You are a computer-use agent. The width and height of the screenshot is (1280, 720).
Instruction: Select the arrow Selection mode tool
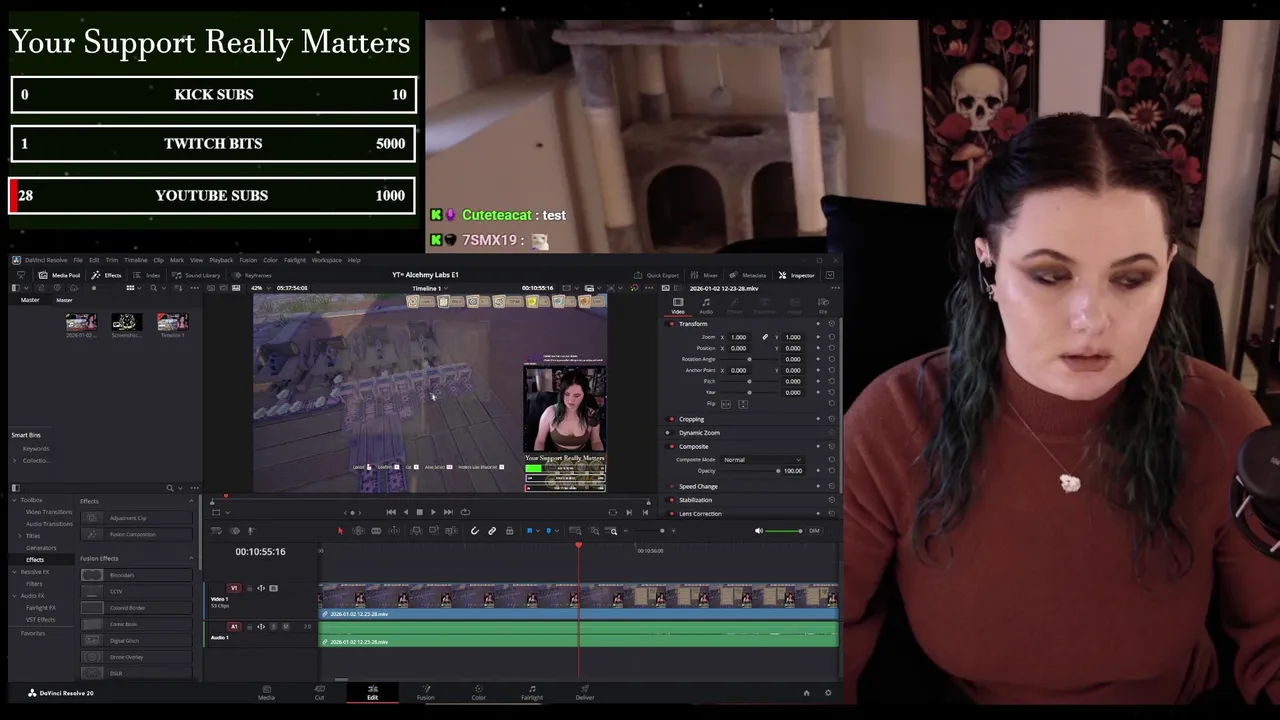pyautogui.click(x=340, y=531)
